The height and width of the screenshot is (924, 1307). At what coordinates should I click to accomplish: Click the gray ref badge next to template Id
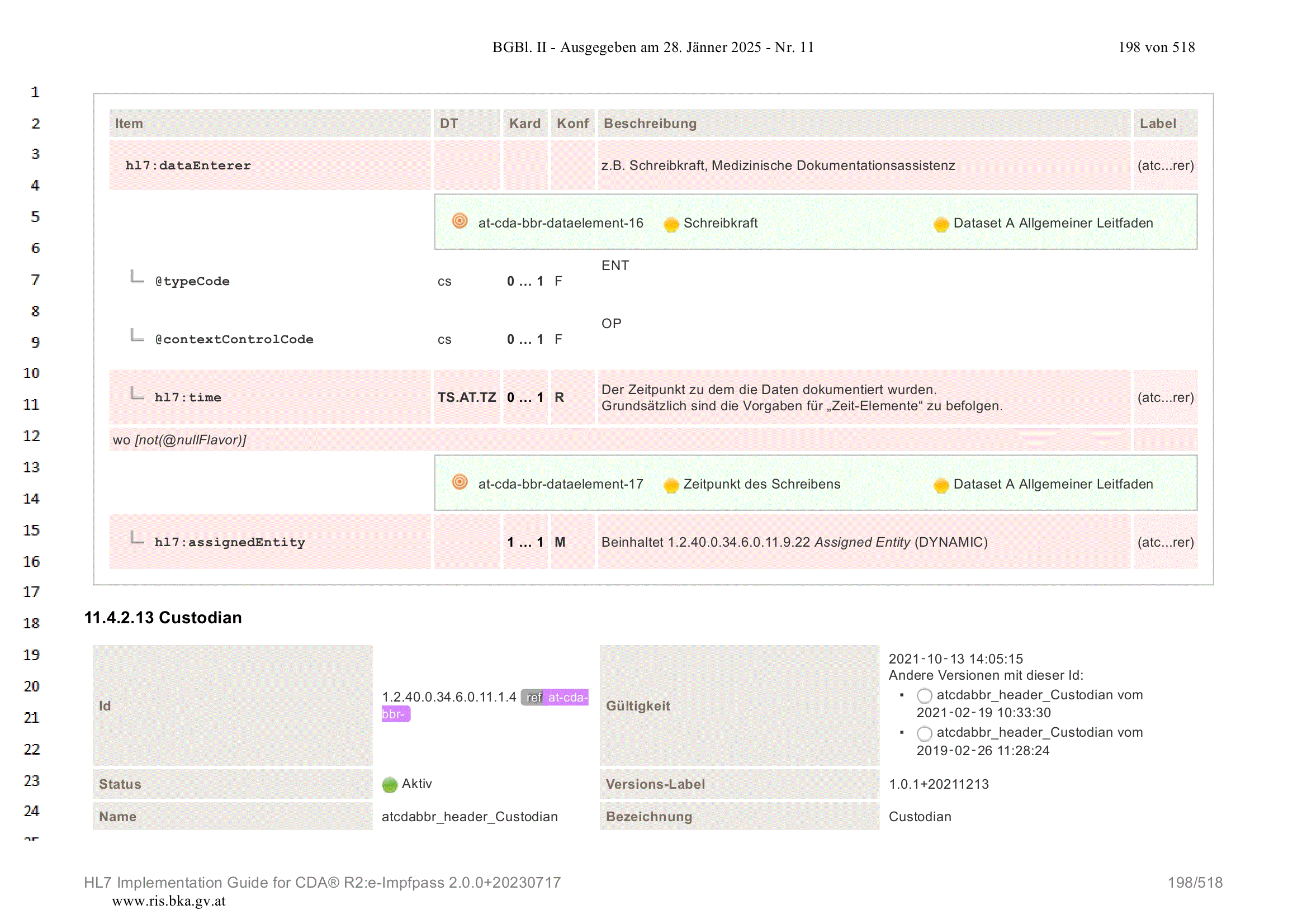533,698
